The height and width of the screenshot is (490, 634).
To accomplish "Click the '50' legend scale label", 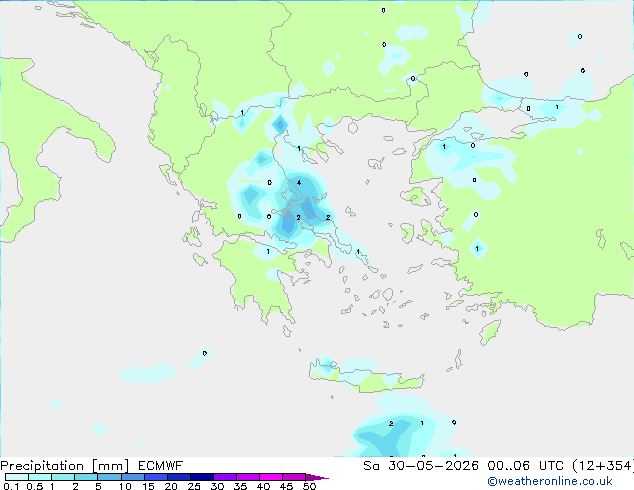I will (x=309, y=486).
